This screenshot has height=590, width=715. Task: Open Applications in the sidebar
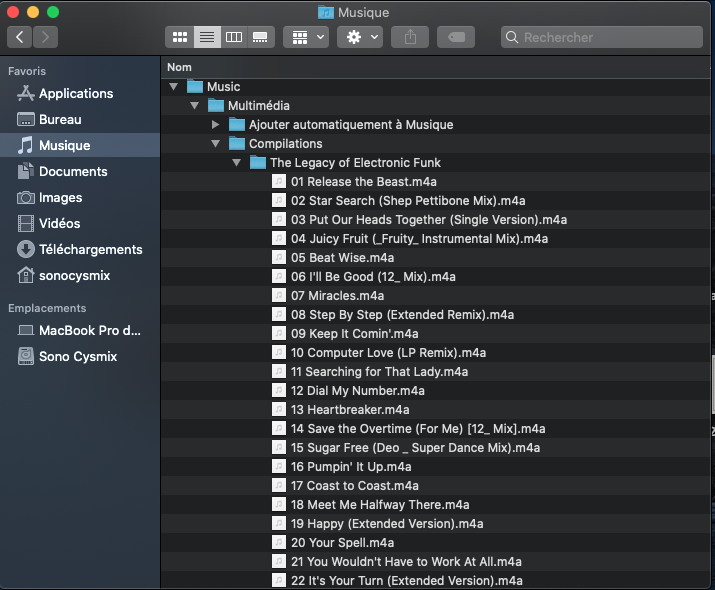(75, 93)
